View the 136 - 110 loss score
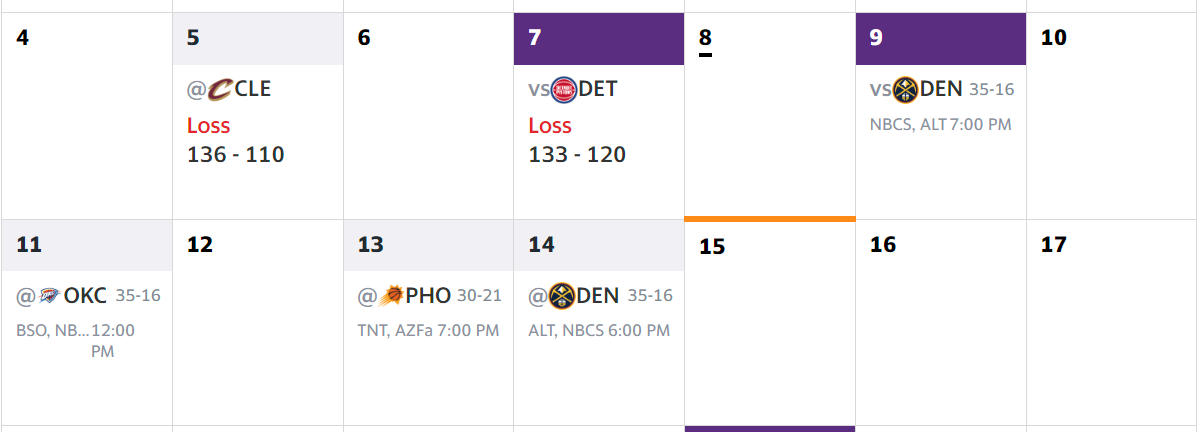The image size is (1203, 432). [x=236, y=155]
